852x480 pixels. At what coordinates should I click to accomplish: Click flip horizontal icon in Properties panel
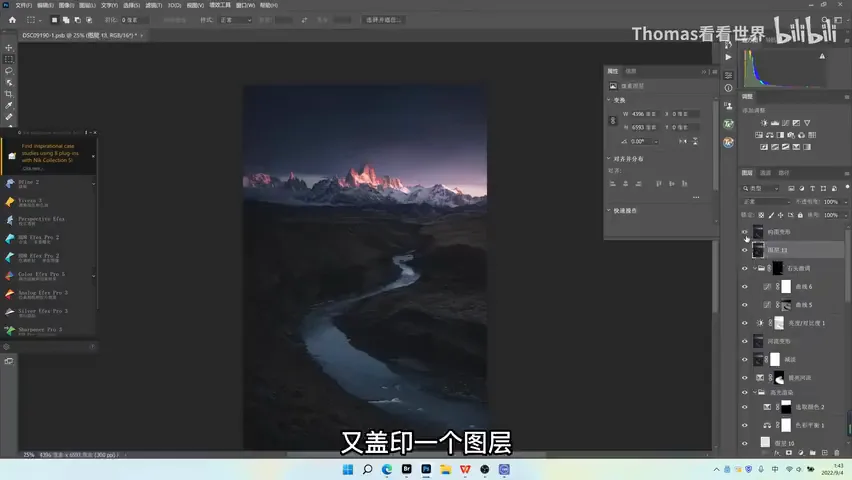tap(682, 141)
